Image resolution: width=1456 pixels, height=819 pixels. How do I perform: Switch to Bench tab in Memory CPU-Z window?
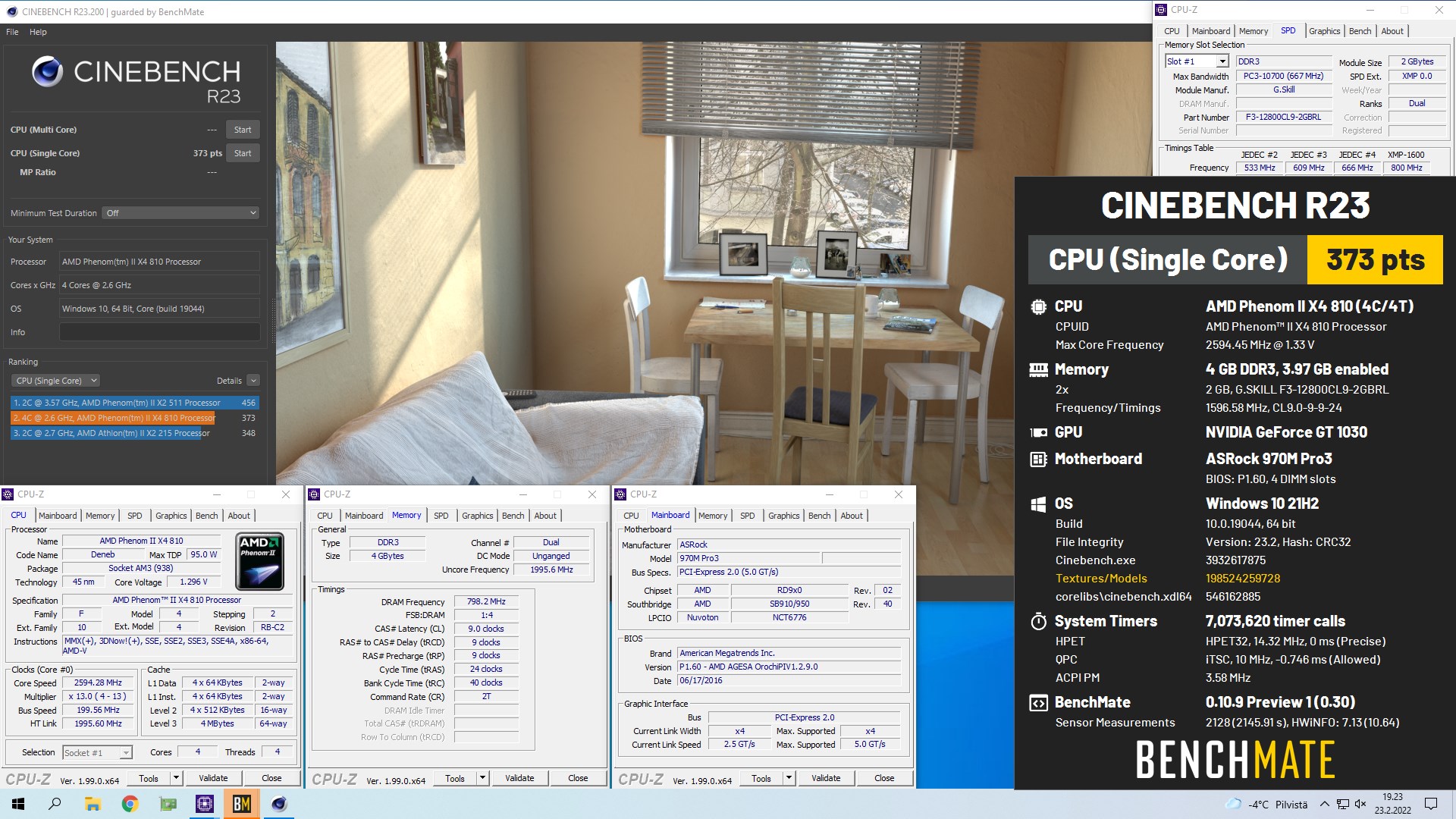(x=513, y=516)
